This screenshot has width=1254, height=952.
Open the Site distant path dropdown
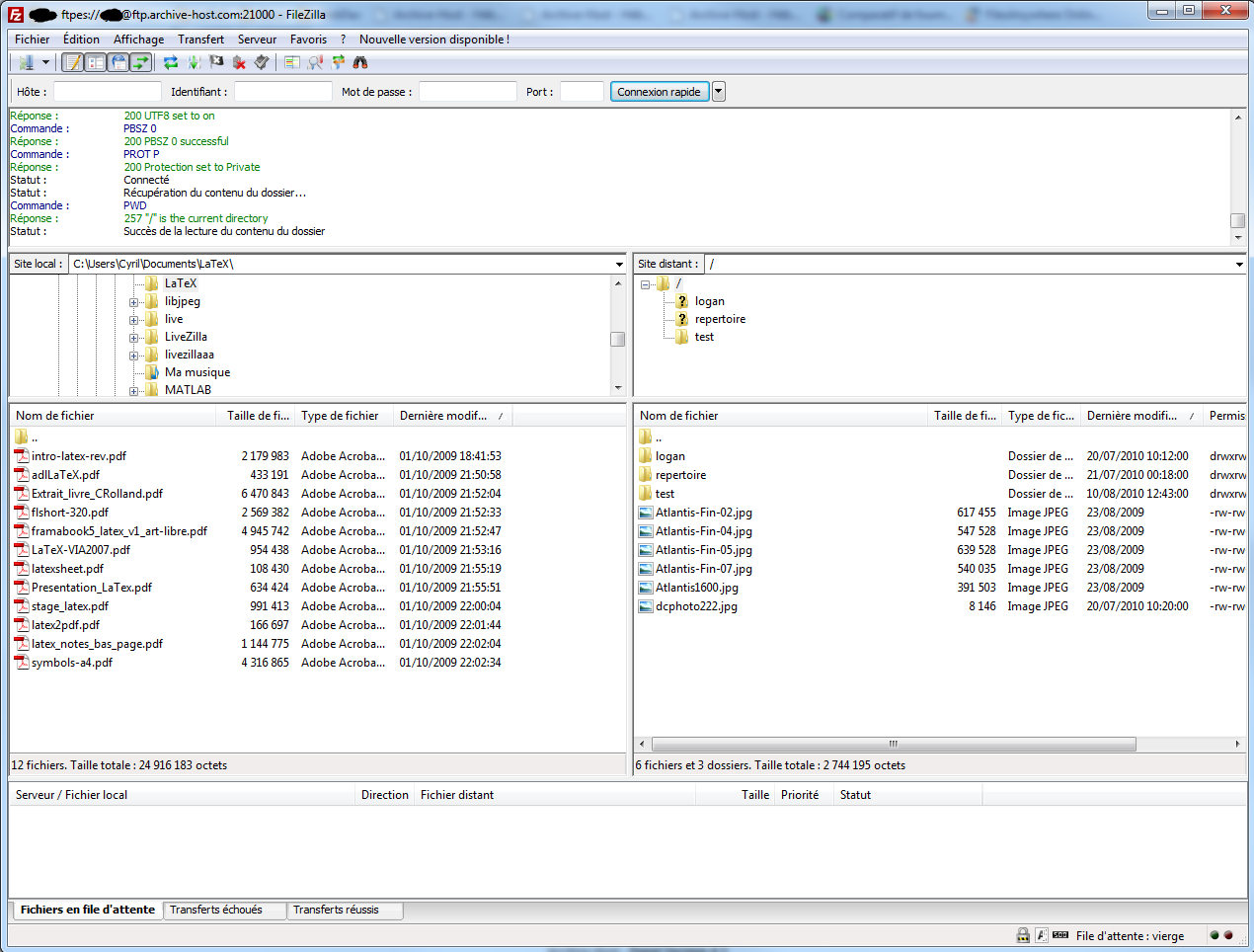point(1239,265)
